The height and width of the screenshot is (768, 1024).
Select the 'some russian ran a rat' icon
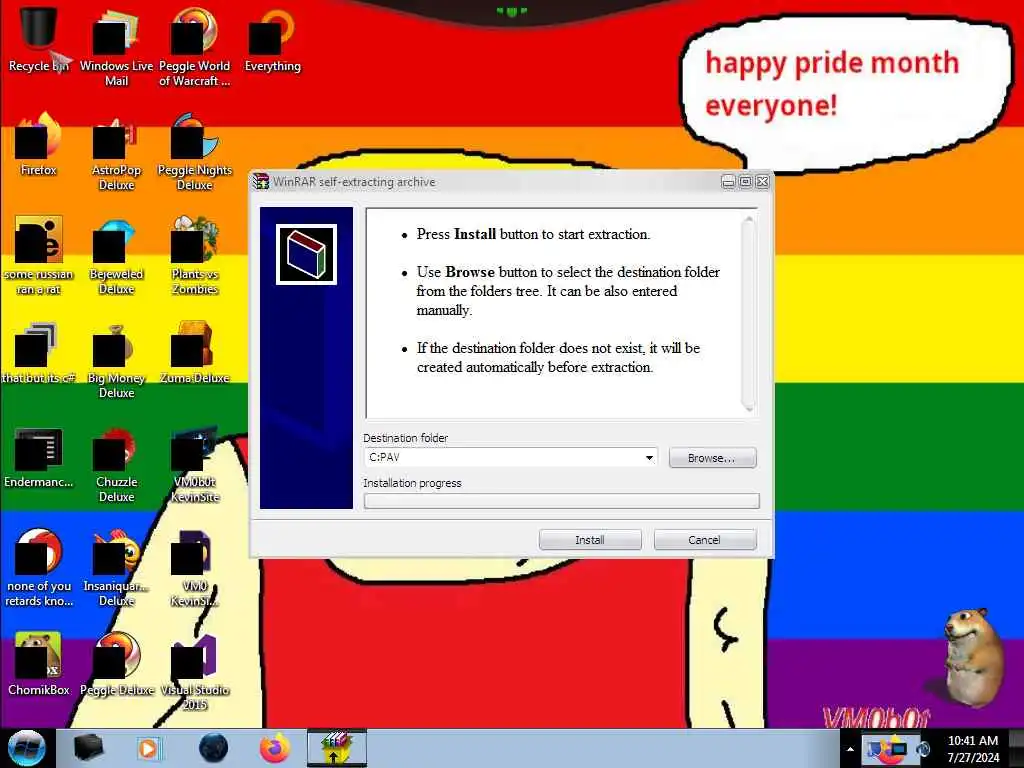(x=39, y=256)
